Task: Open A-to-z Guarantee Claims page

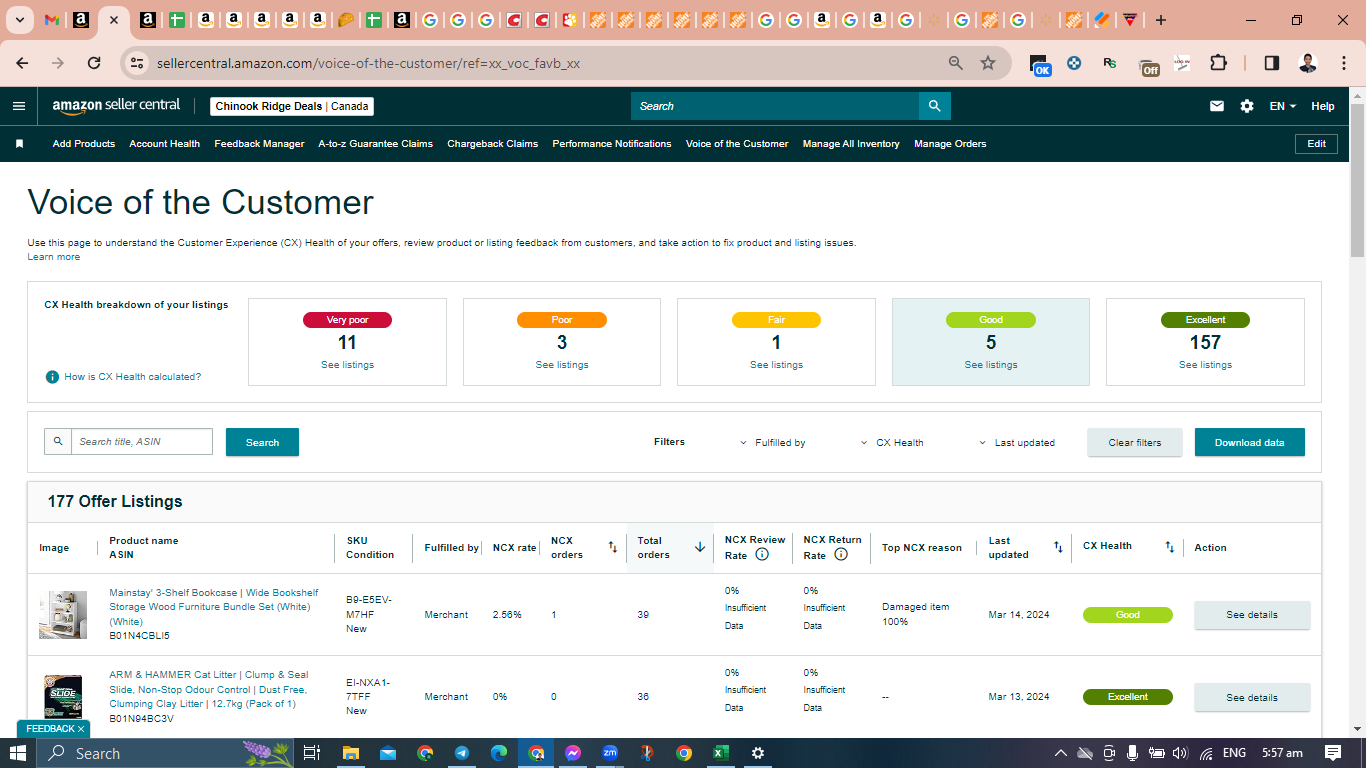Action: [376, 144]
